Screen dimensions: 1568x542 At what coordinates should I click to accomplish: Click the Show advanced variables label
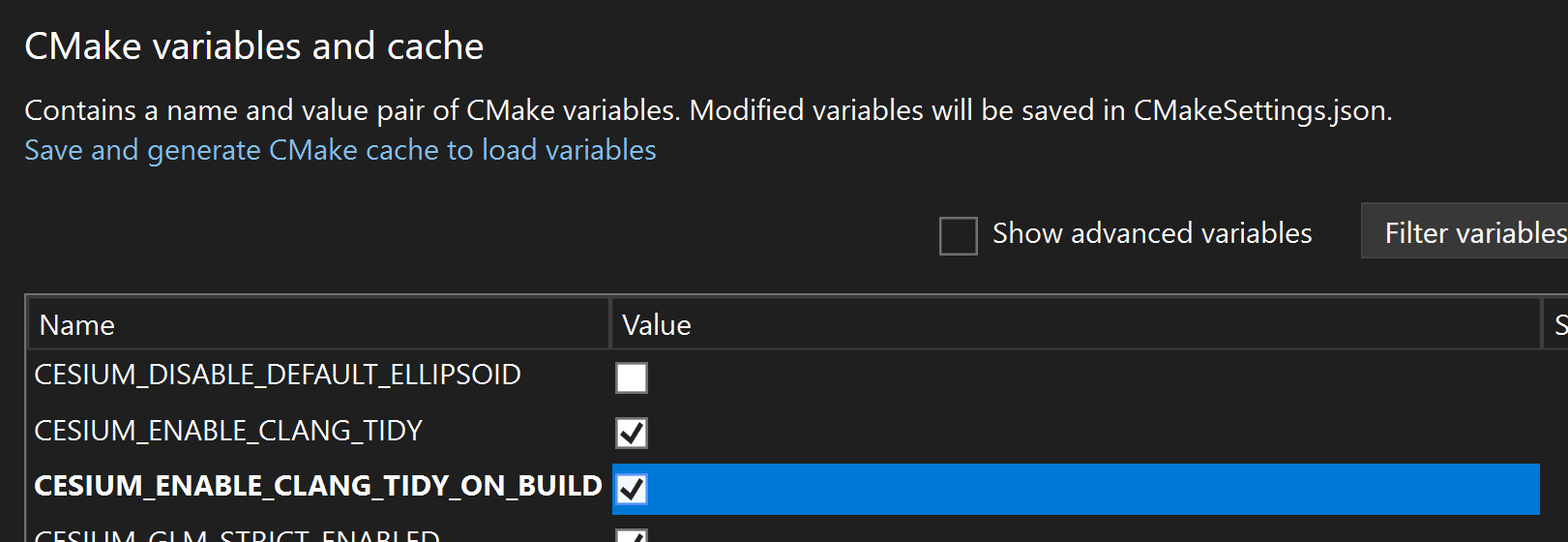click(x=1151, y=234)
